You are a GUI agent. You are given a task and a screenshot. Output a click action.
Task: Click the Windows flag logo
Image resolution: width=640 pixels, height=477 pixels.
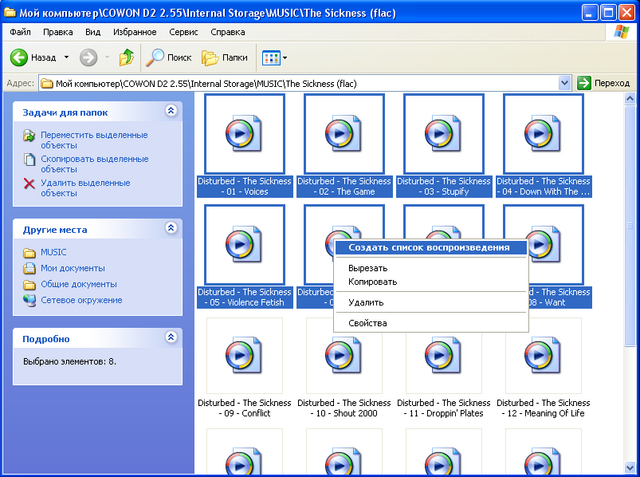coord(621,32)
